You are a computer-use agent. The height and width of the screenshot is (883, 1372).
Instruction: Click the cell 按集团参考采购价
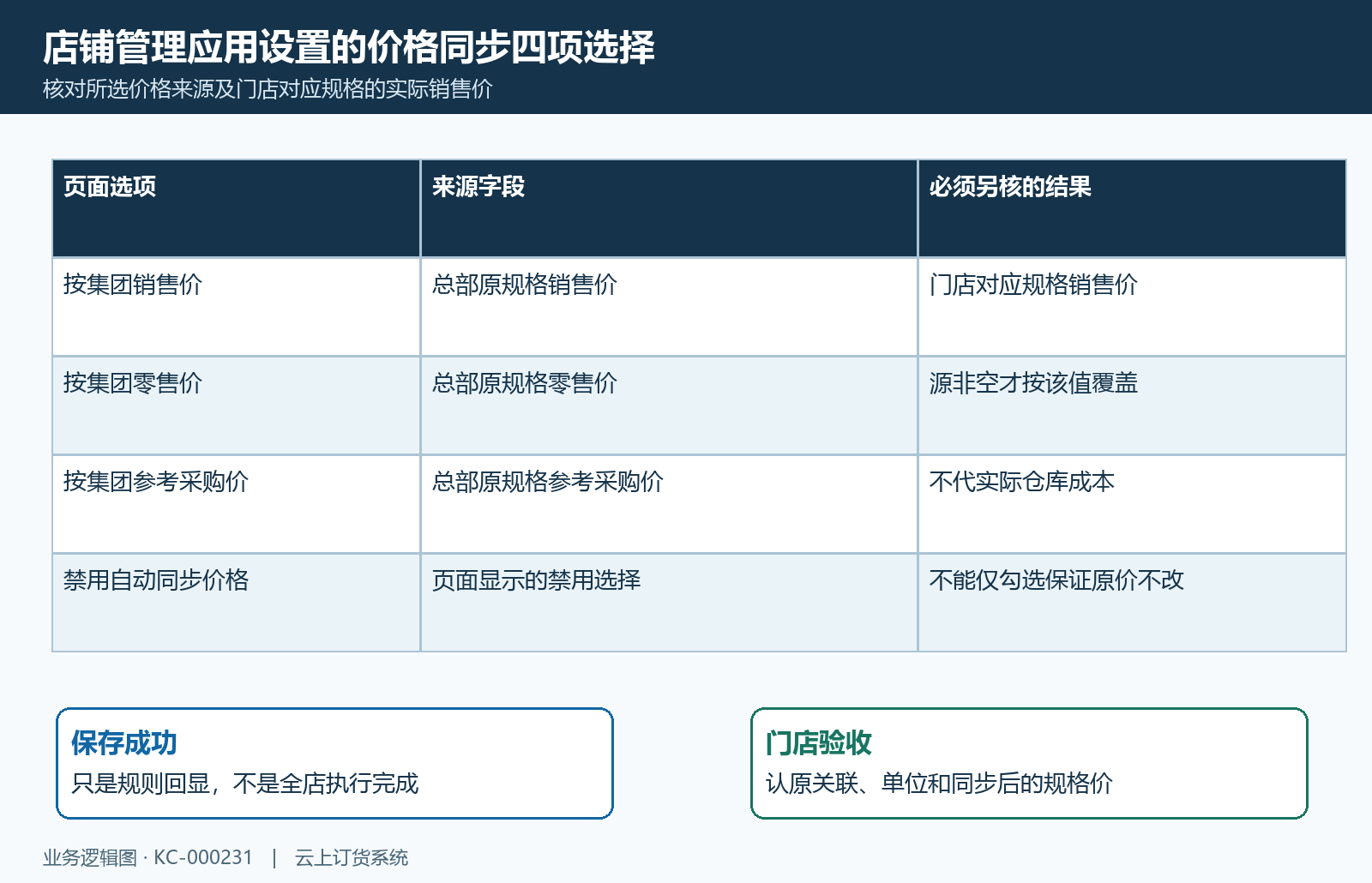(236, 504)
